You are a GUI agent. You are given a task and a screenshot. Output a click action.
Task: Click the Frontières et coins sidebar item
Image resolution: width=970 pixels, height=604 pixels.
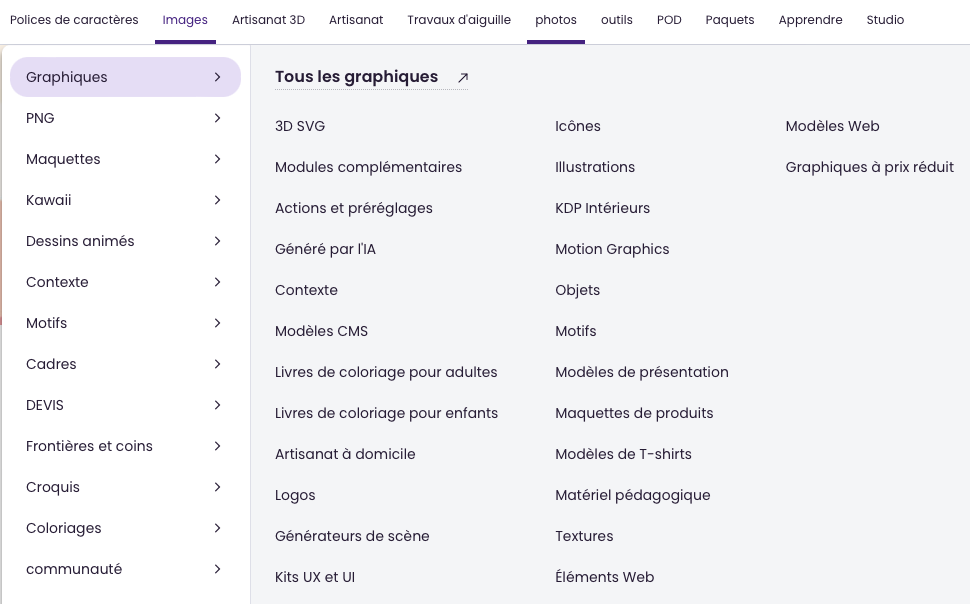click(89, 446)
